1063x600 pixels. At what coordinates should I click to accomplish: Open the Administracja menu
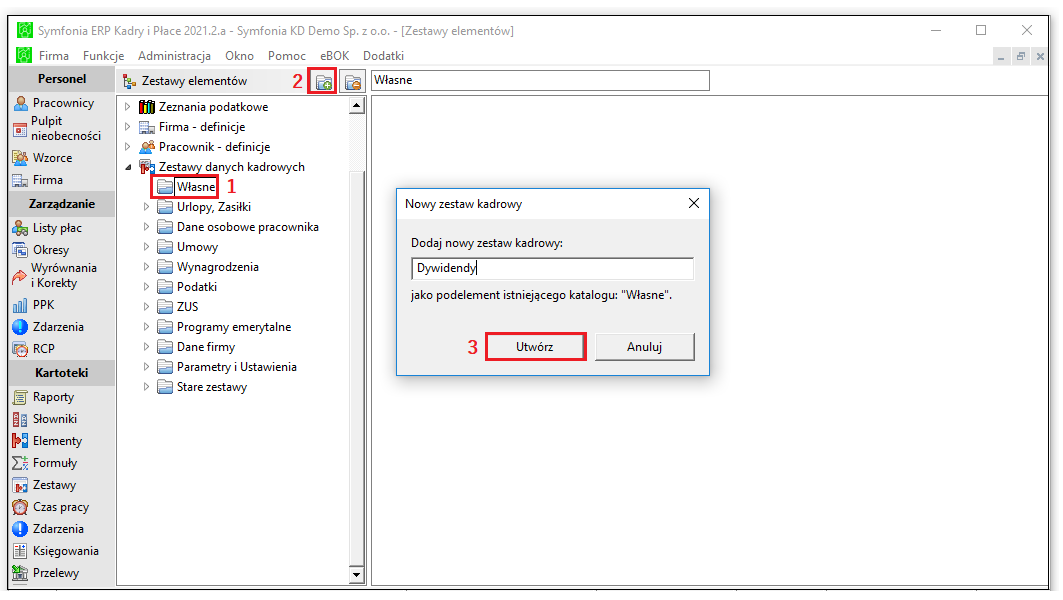(x=174, y=56)
